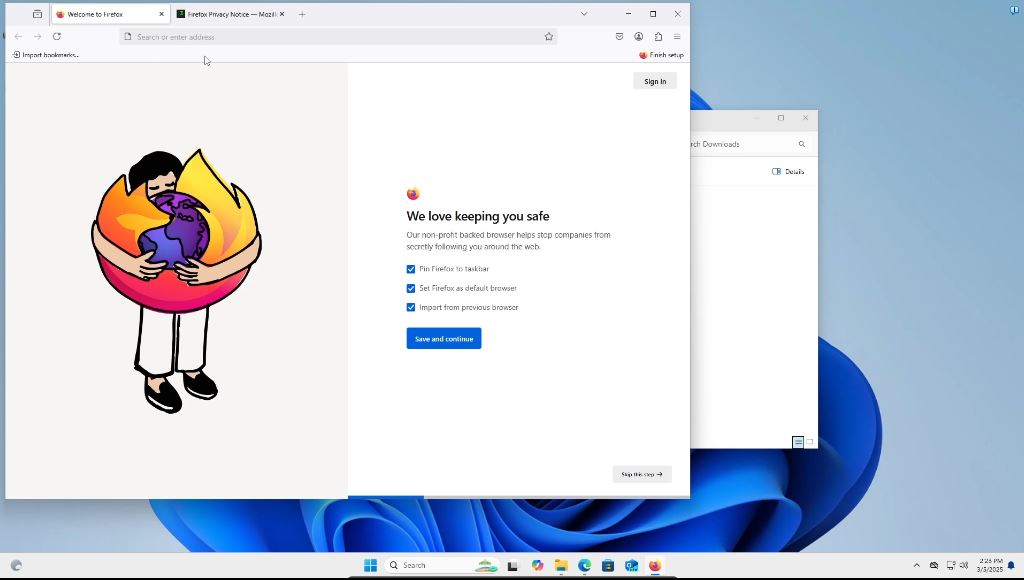1024x580 pixels.
Task: Open the Extensions puzzle icon
Action: pyautogui.click(x=658, y=37)
